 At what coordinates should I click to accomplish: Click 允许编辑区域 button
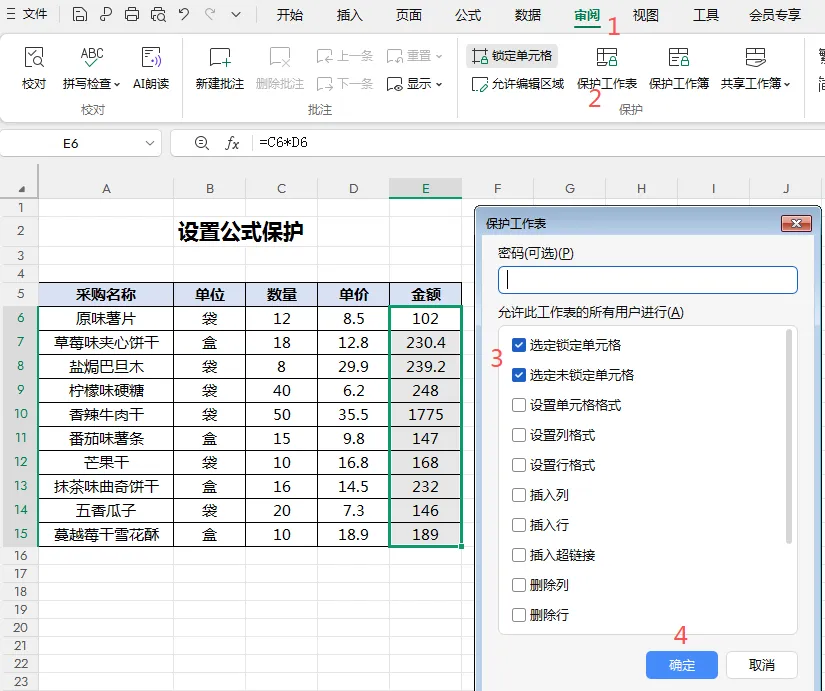(x=518, y=84)
